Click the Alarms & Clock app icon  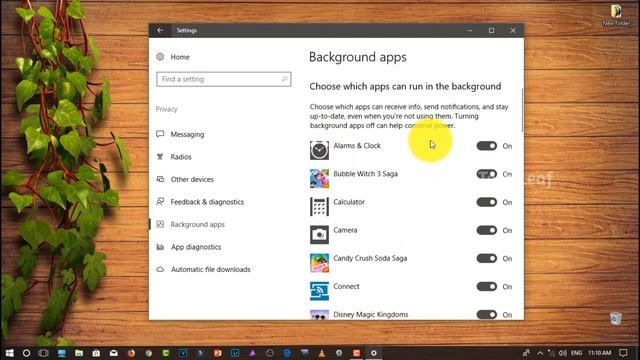[x=319, y=150]
